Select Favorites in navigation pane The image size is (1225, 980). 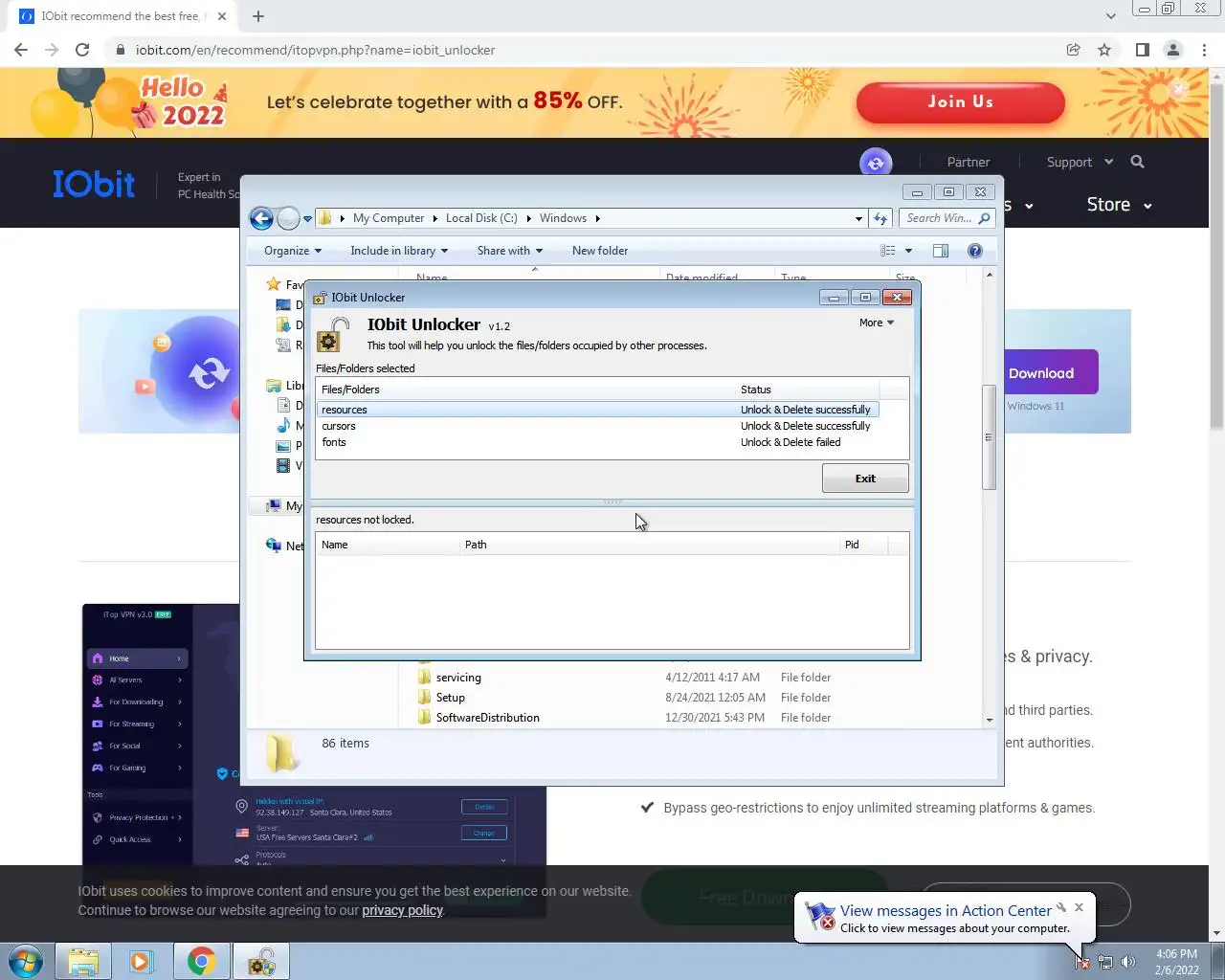click(283, 284)
